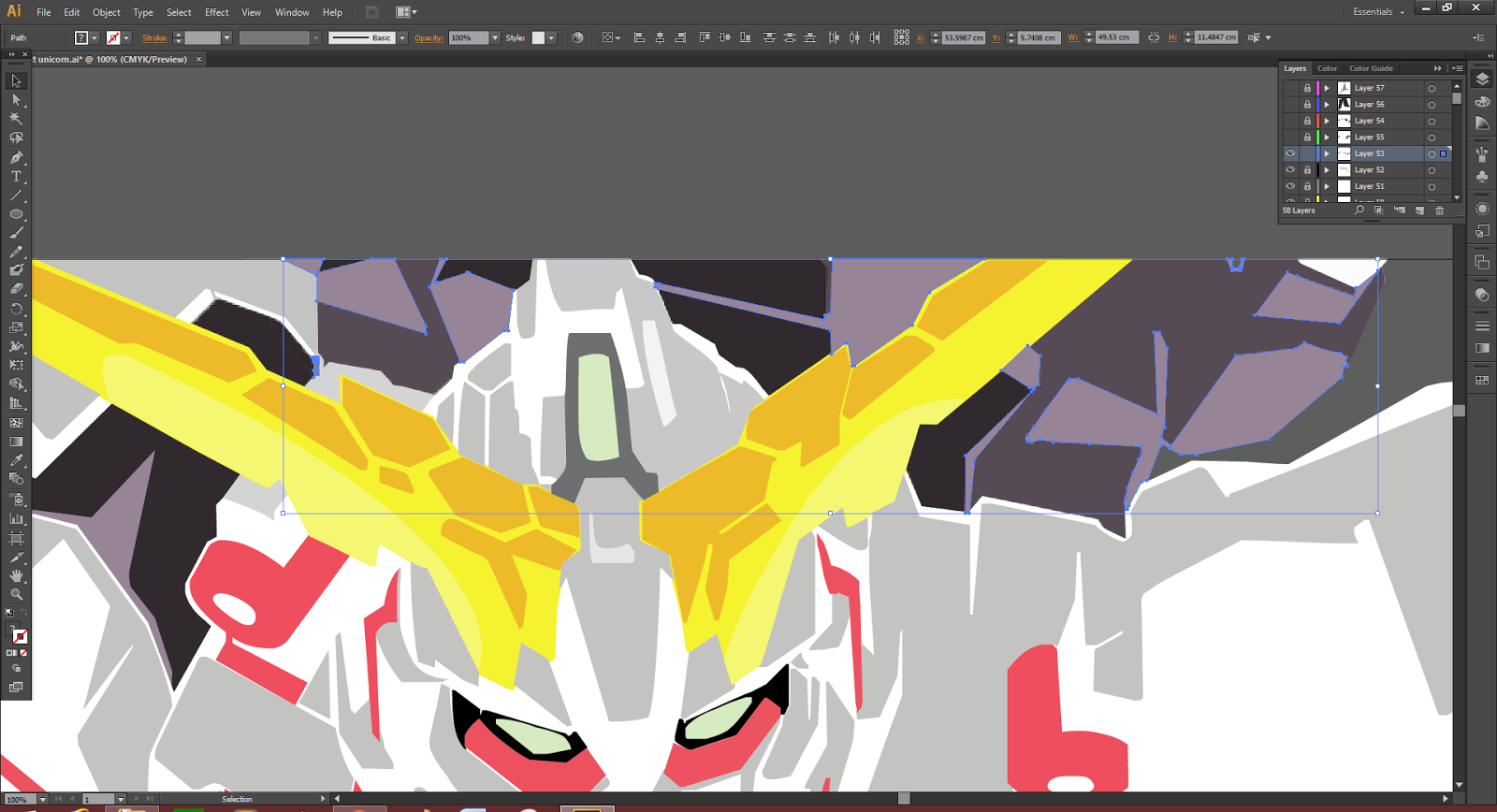The width and height of the screenshot is (1497, 812).
Task: Open the Basic brush definition dropdown
Action: pos(402,37)
